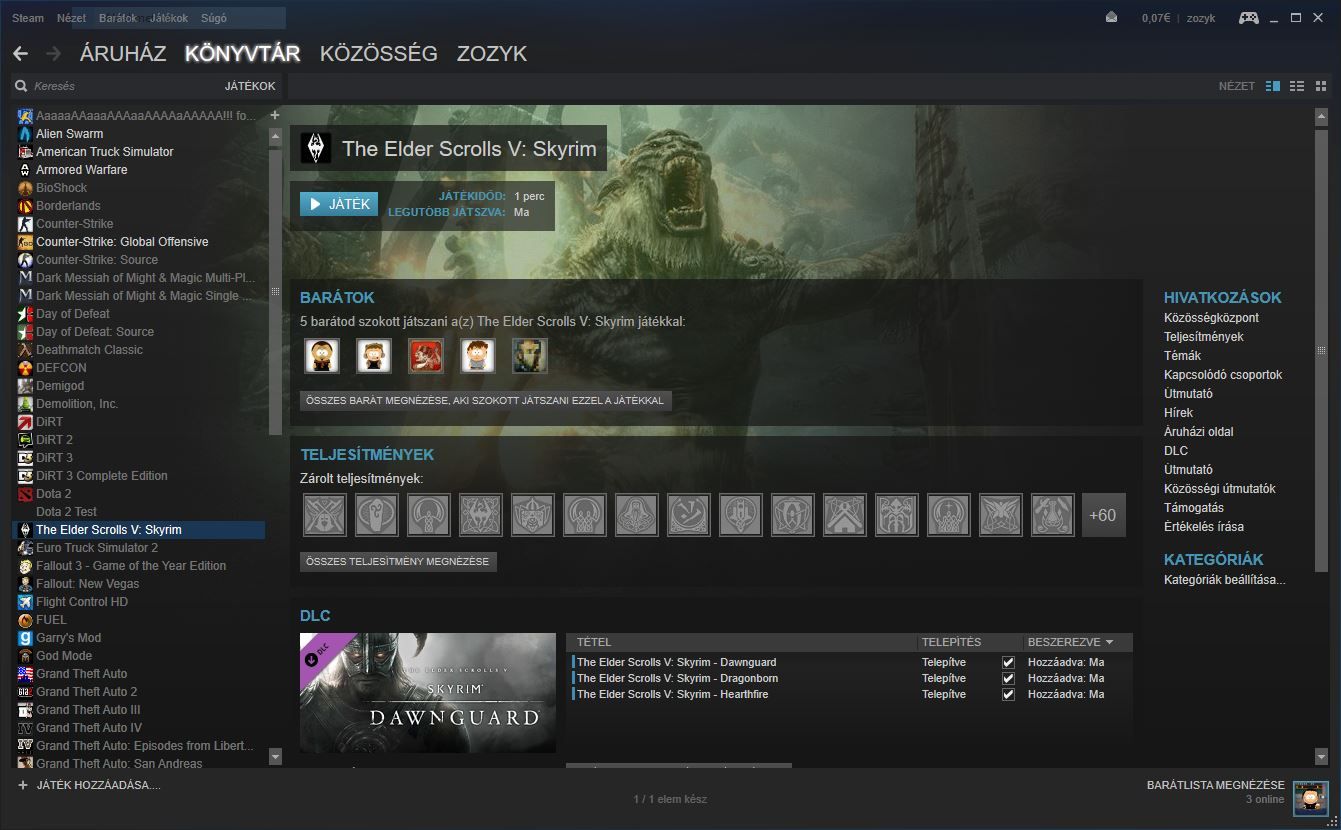Click the add game plus icon
The image size is (1341, 830).
pyautogui.click(x=23, y=785)
